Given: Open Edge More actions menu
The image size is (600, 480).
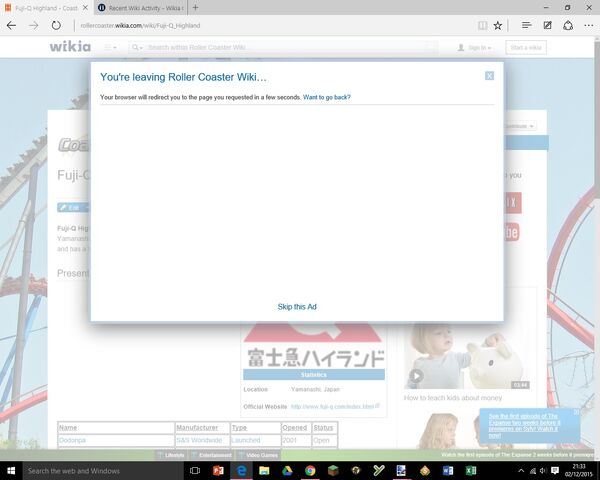Looking at the screenshot, I should [589, 26].
